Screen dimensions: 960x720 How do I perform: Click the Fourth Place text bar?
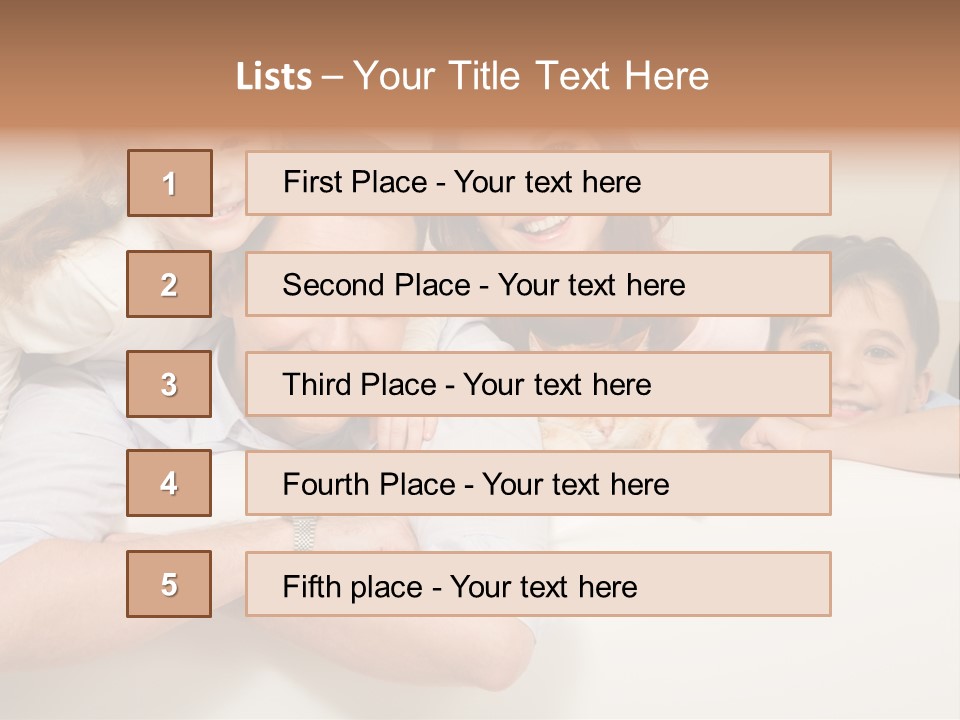click(x=538, y=483)
